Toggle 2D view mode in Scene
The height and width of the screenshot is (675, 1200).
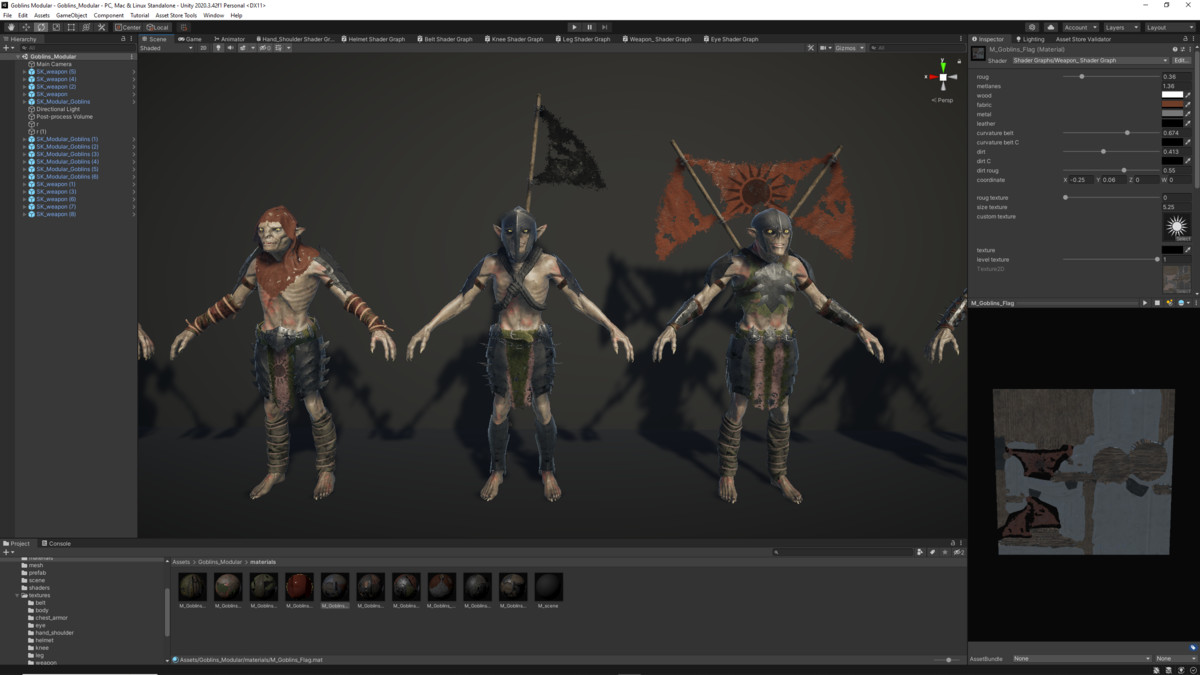coord(204,48)
